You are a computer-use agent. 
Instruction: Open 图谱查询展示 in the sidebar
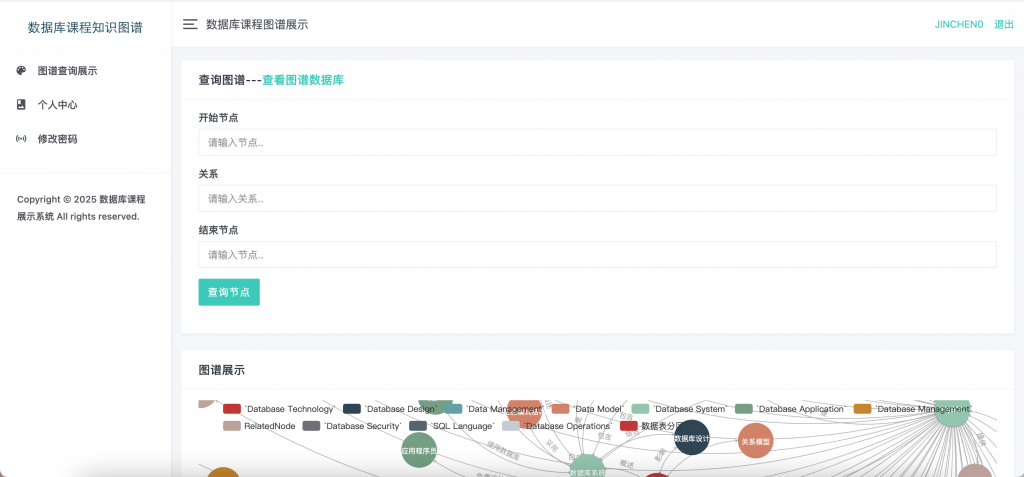point(67,71)
